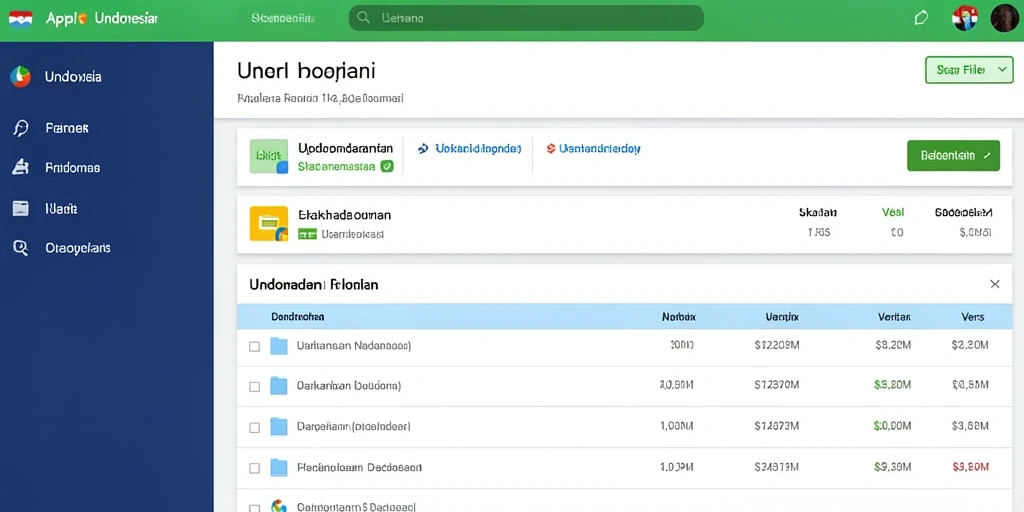Open the Darpafiann row name
The width and height of the screenshot is (1024, 512).
point(353,426)
